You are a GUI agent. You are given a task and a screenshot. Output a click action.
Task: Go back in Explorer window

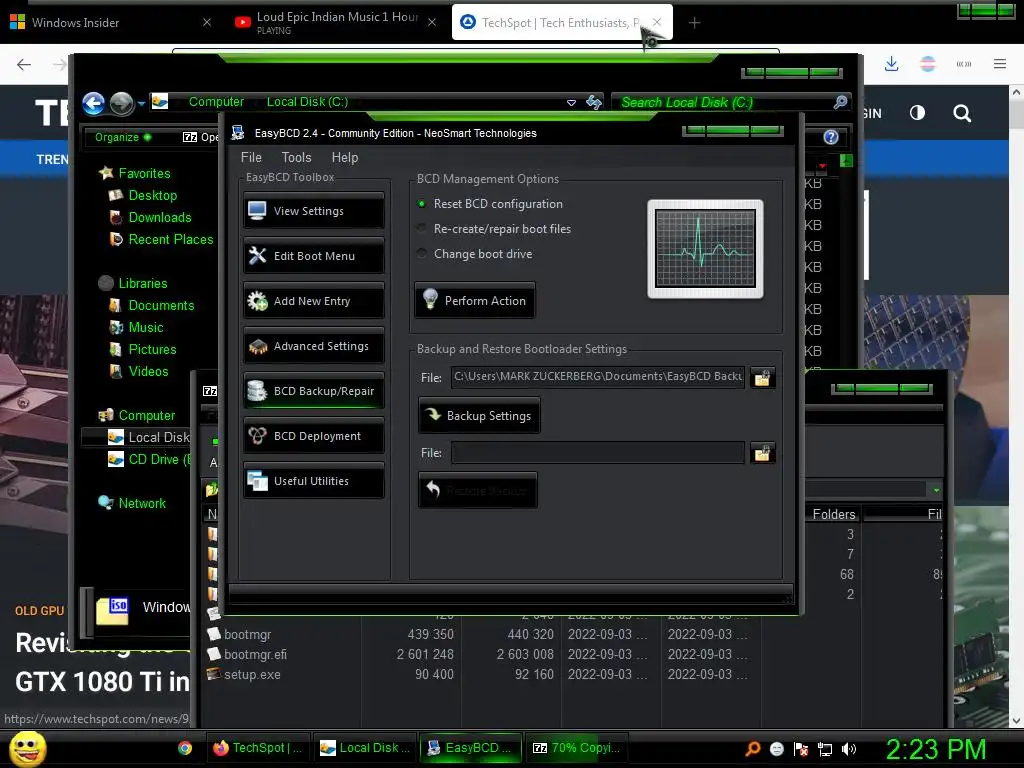(x=93, y=103)
